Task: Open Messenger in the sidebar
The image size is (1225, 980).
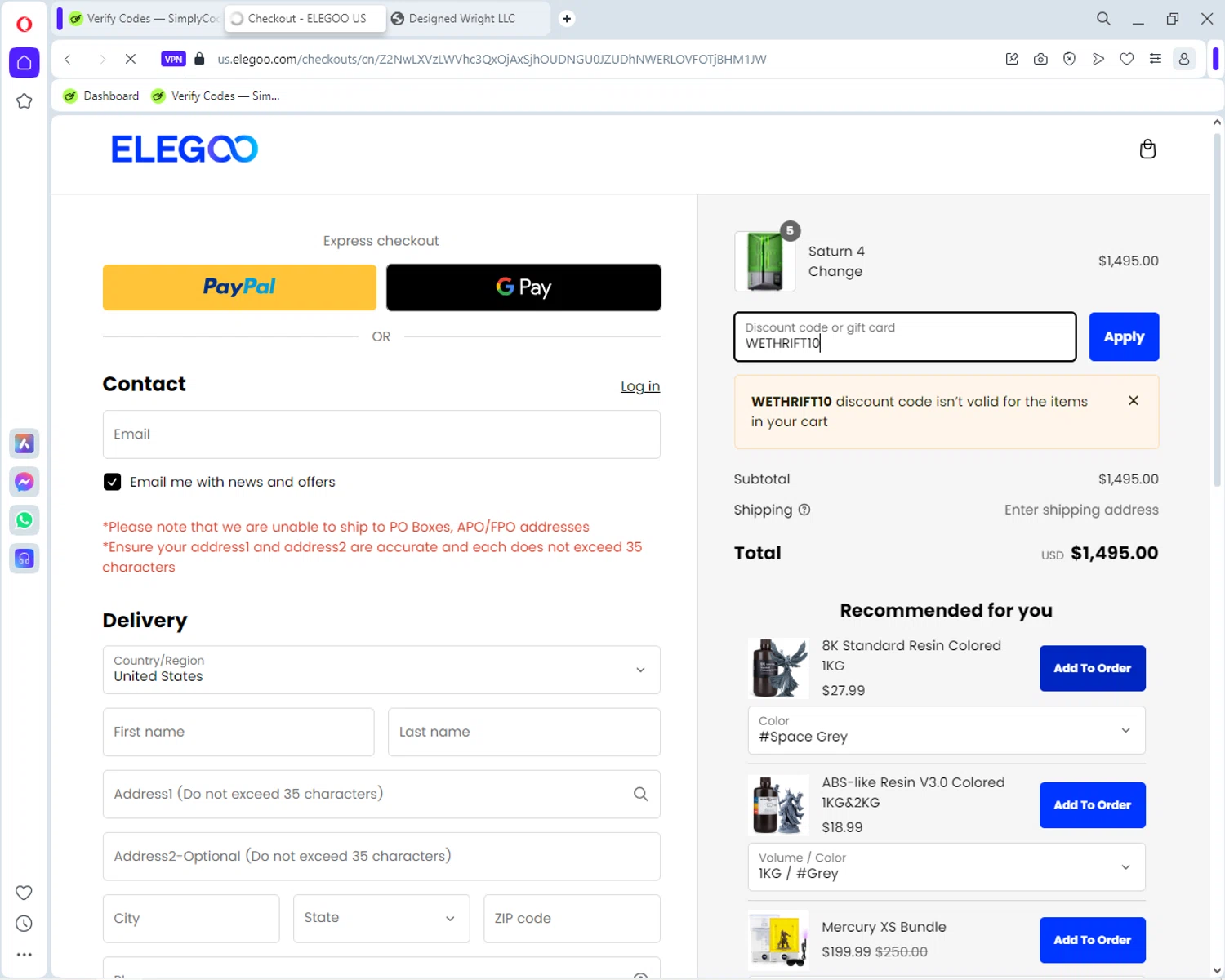Action: (24, 482)
